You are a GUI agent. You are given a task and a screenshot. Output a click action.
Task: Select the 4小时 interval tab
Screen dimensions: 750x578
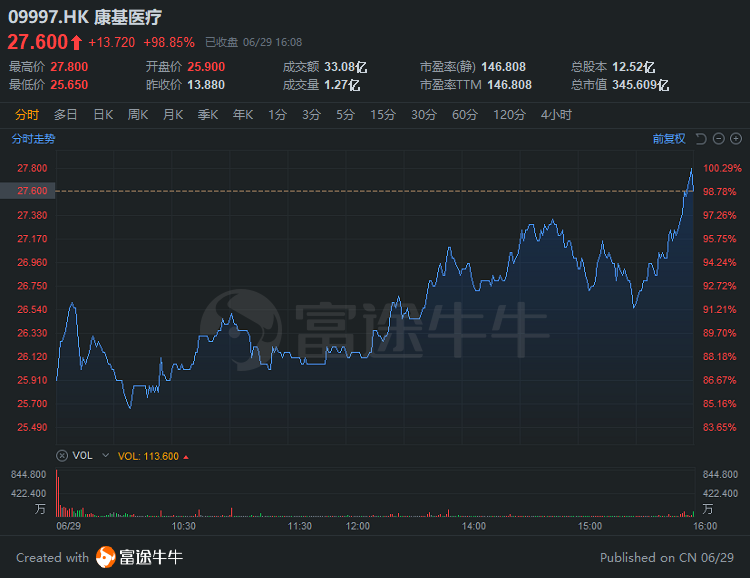pos(555,115)
